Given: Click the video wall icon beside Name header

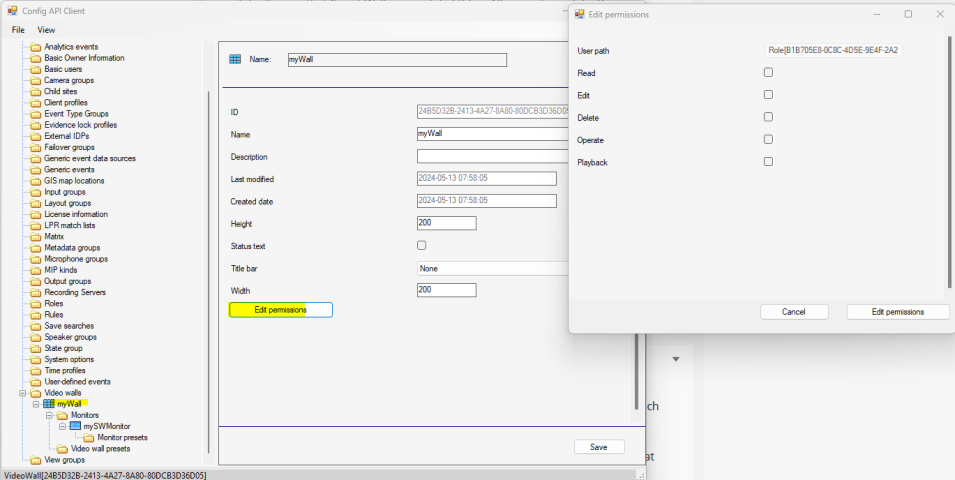Looking at the screenshot, I should pyautogui.click(x=235, y=59).
